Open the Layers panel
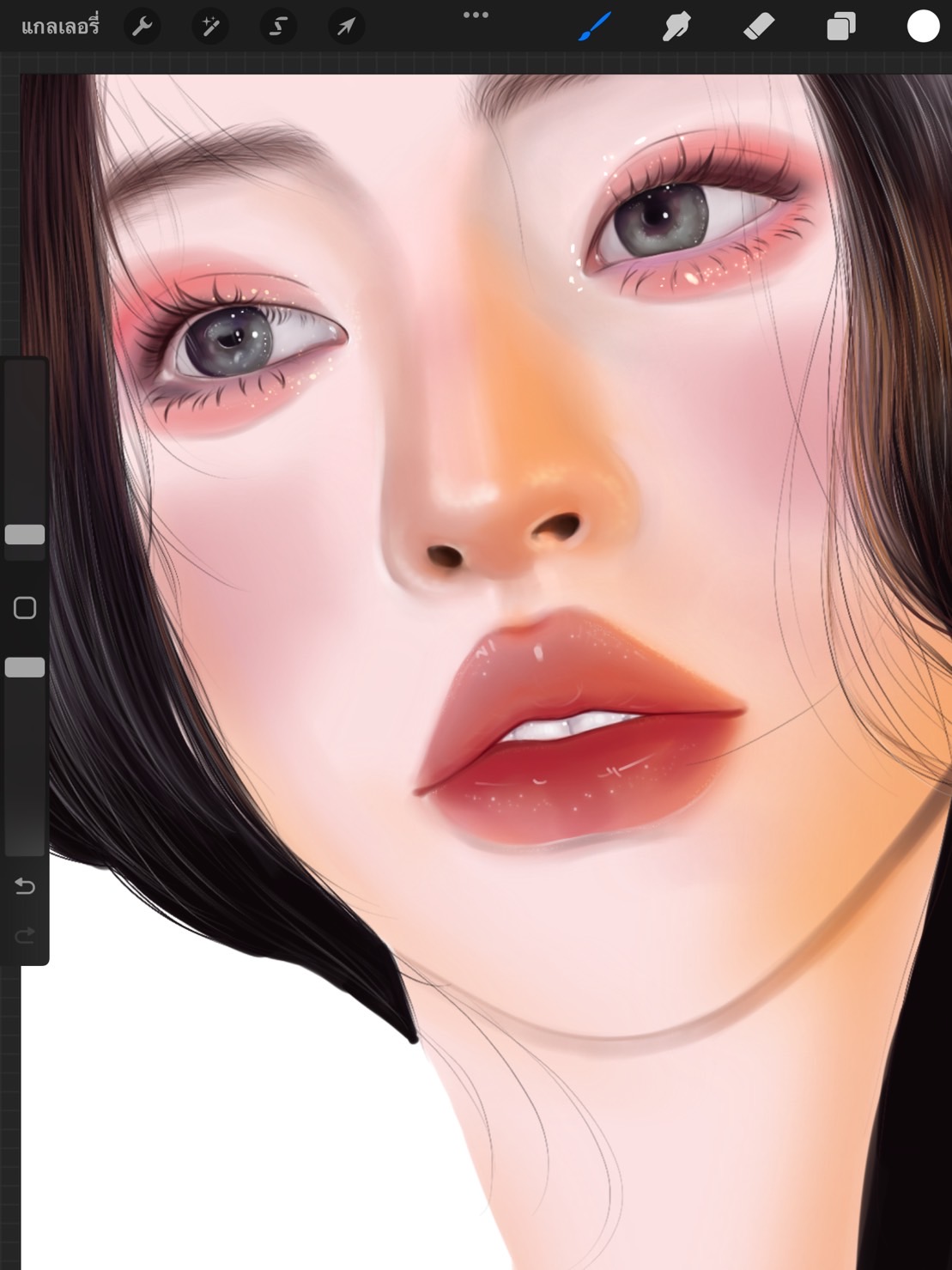 [841, 27]
